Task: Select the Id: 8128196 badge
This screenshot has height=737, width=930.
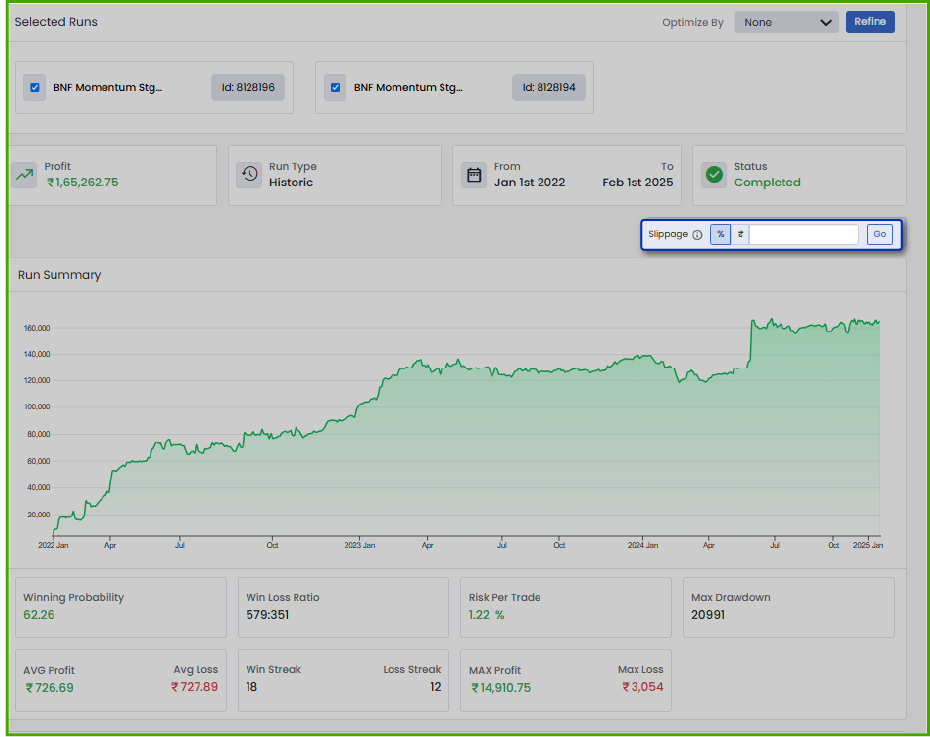Action: click(x=247, y=87)
